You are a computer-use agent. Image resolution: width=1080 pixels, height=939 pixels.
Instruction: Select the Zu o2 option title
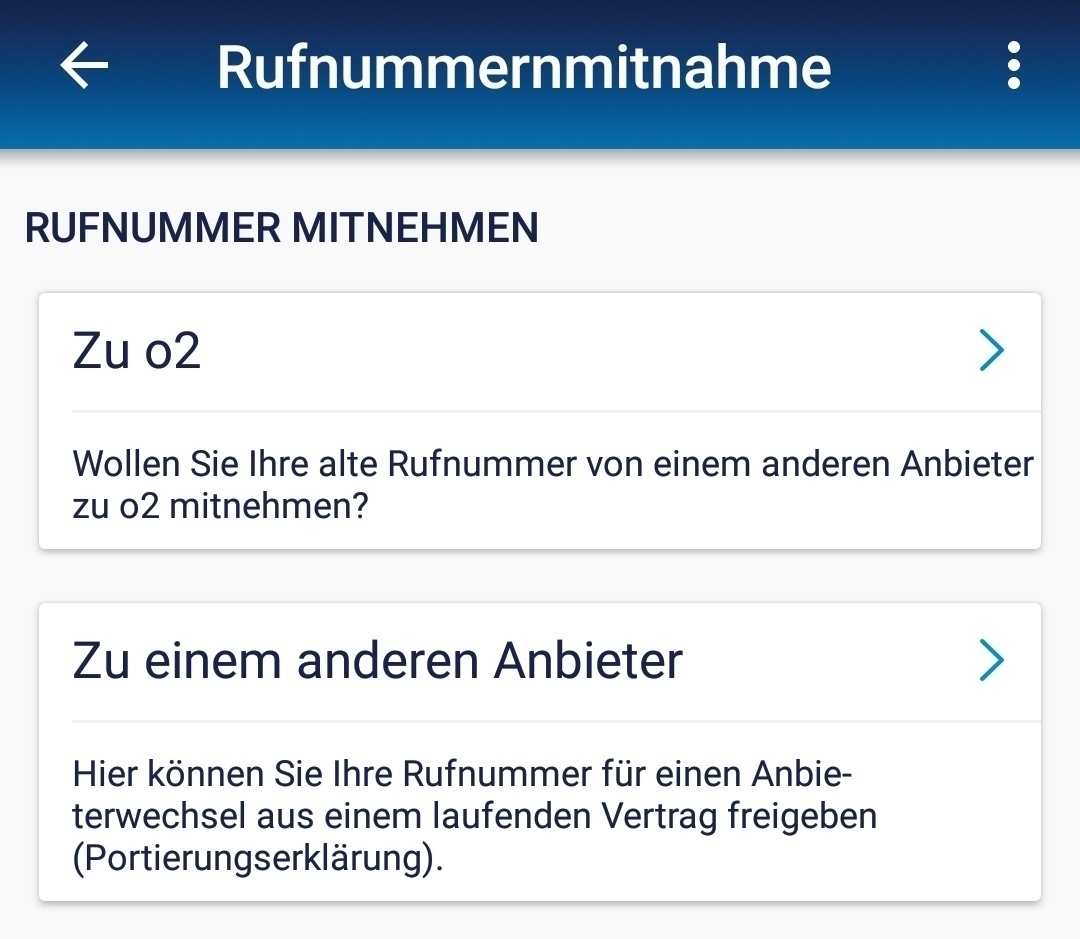click(136, 351)
